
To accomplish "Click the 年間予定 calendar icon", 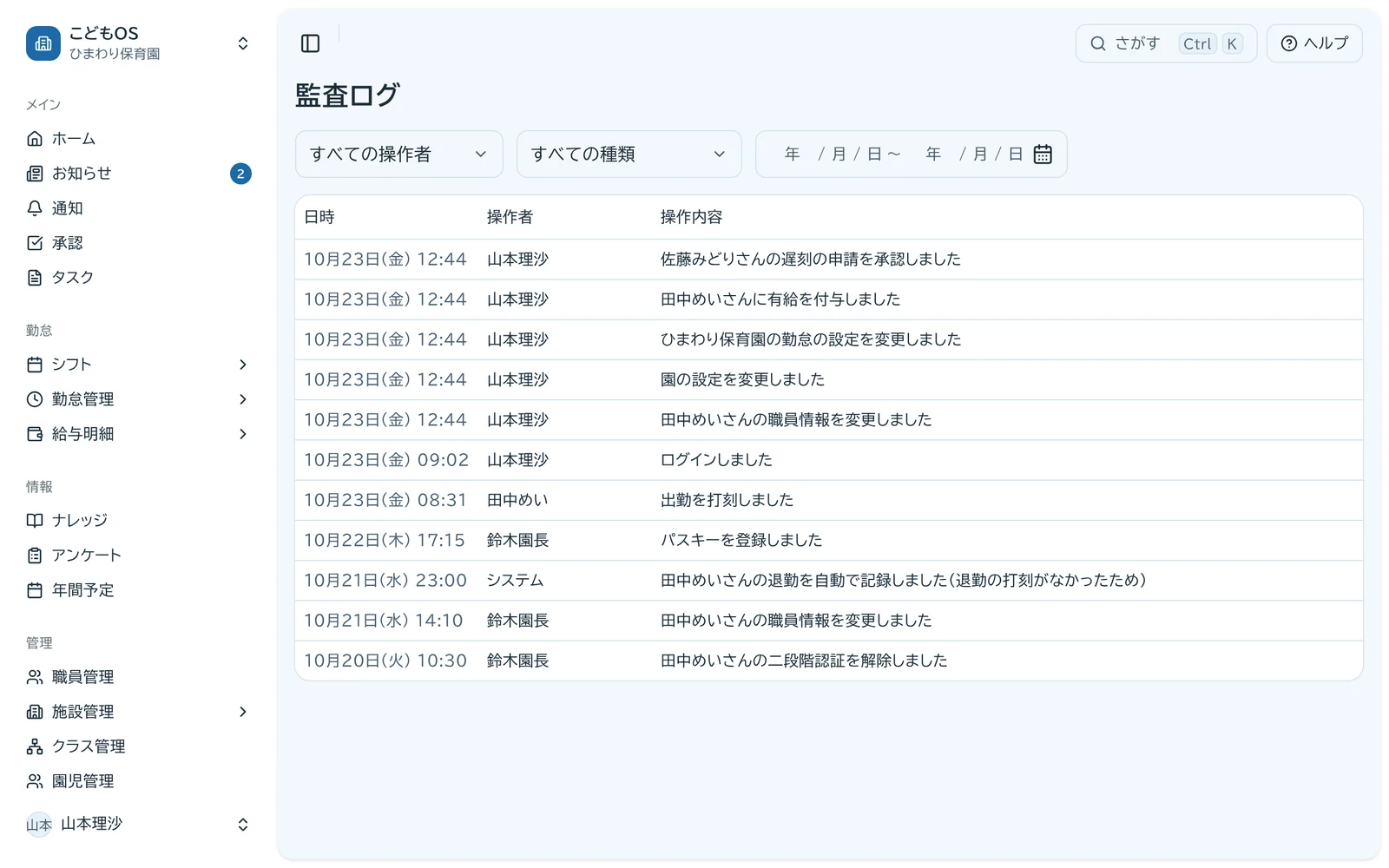I will (x=35, y=590).
